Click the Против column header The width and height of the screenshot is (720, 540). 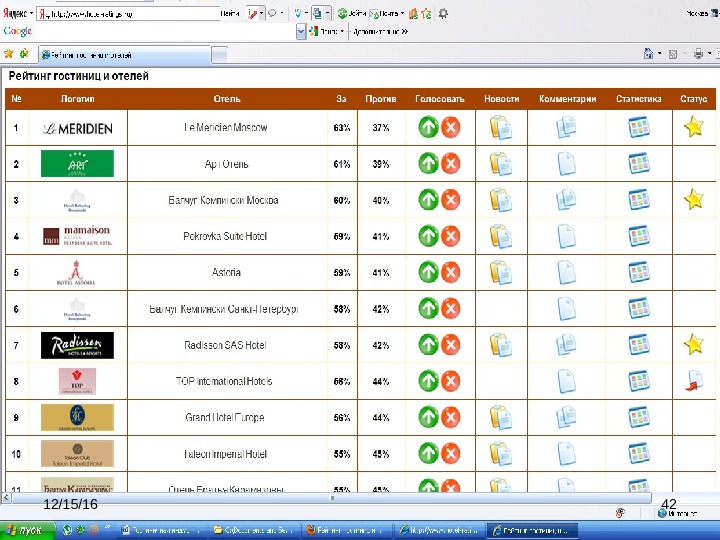[381, 99]
